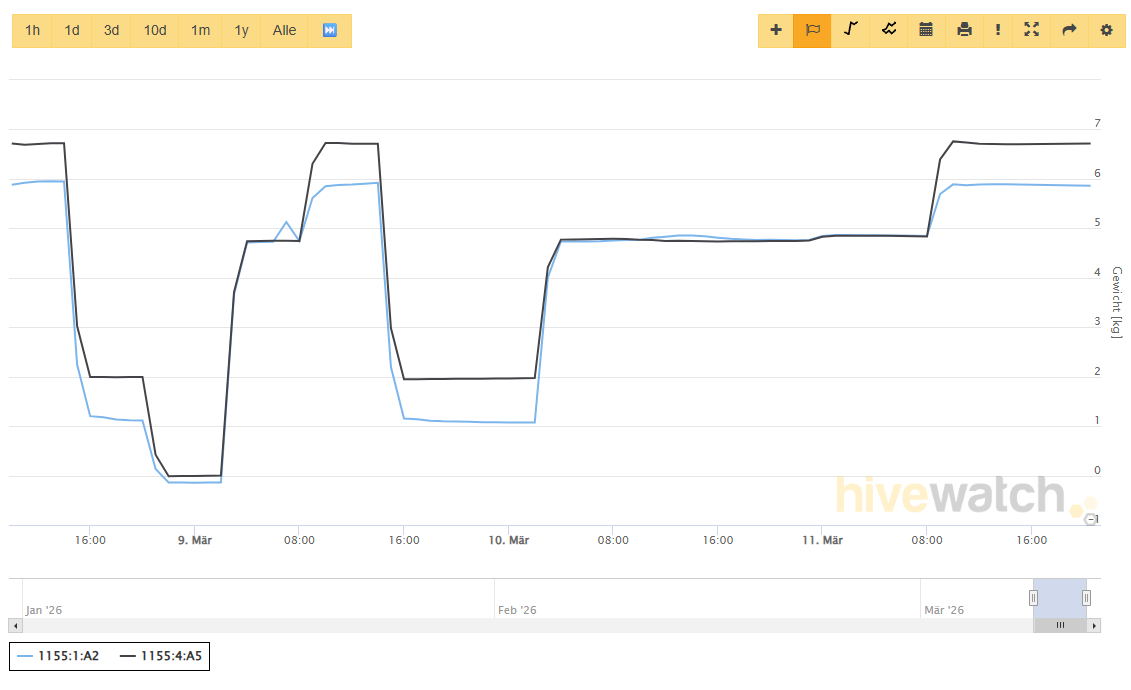Choose the 1m time range
Image resolution: width=1131 pixels, height=690 pixels.
pos(200,30)
